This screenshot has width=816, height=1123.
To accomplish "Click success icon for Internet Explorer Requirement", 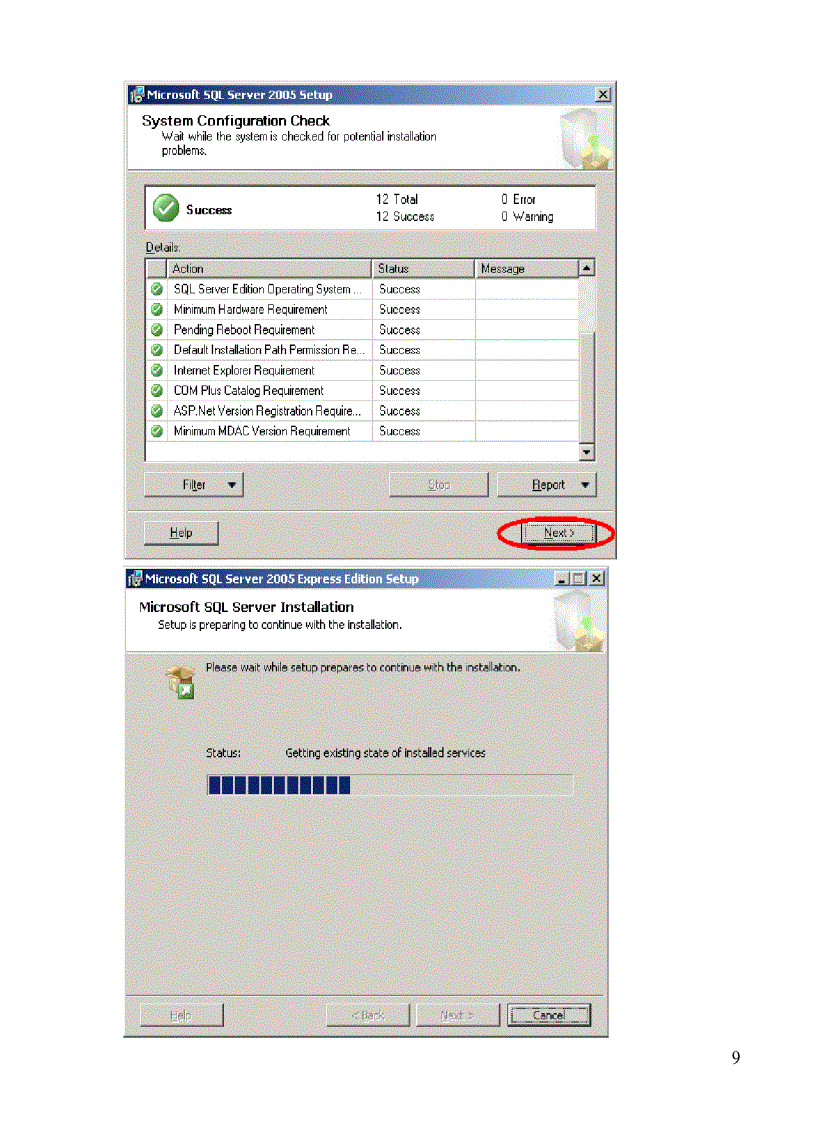I will 156,370.
